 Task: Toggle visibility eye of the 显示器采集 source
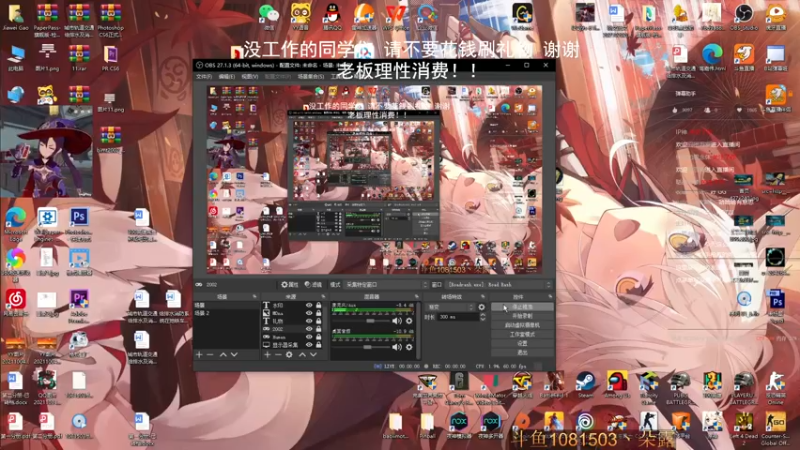pyautogui.click(x=309, y=345)
